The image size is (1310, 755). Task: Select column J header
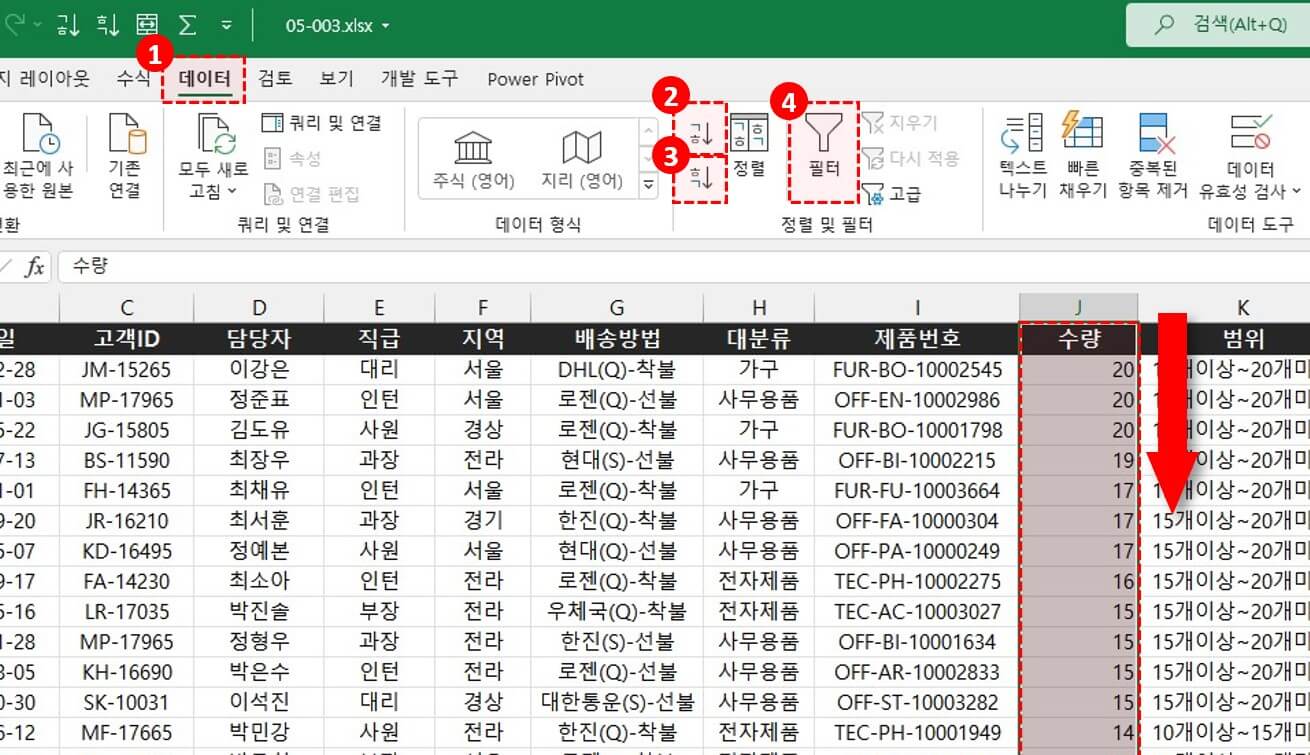1078,308
